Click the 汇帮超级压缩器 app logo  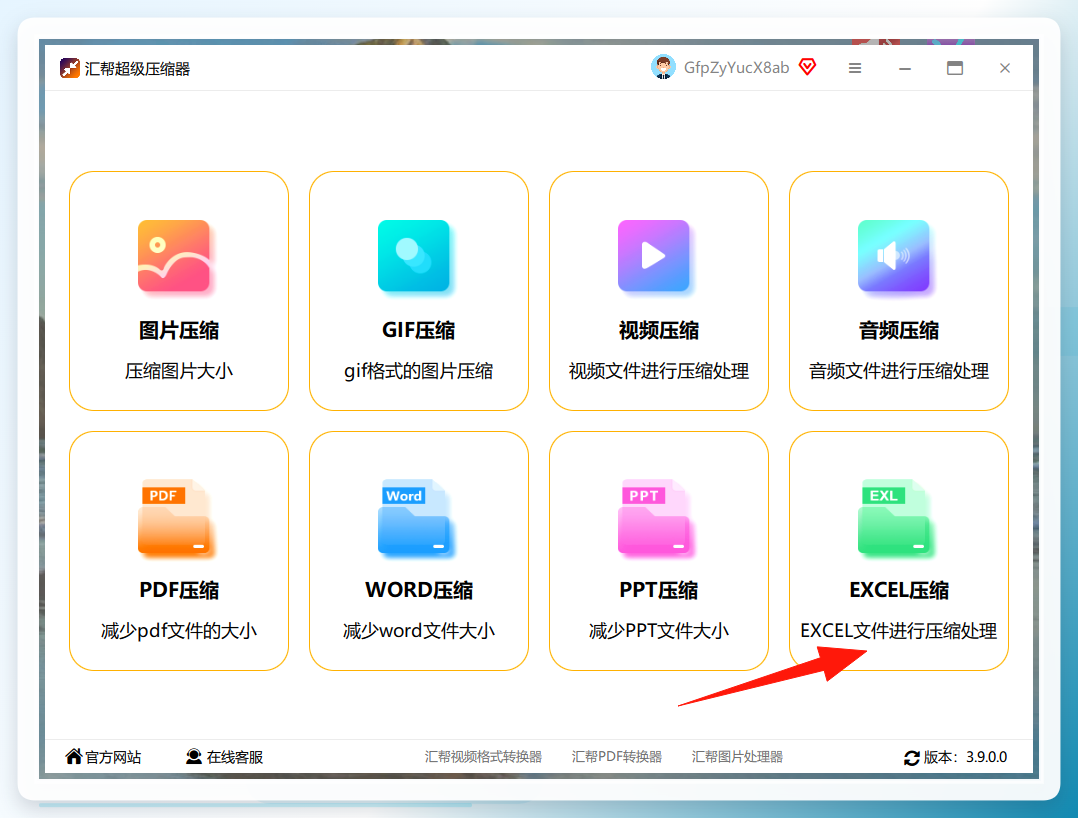click(69, 68)
